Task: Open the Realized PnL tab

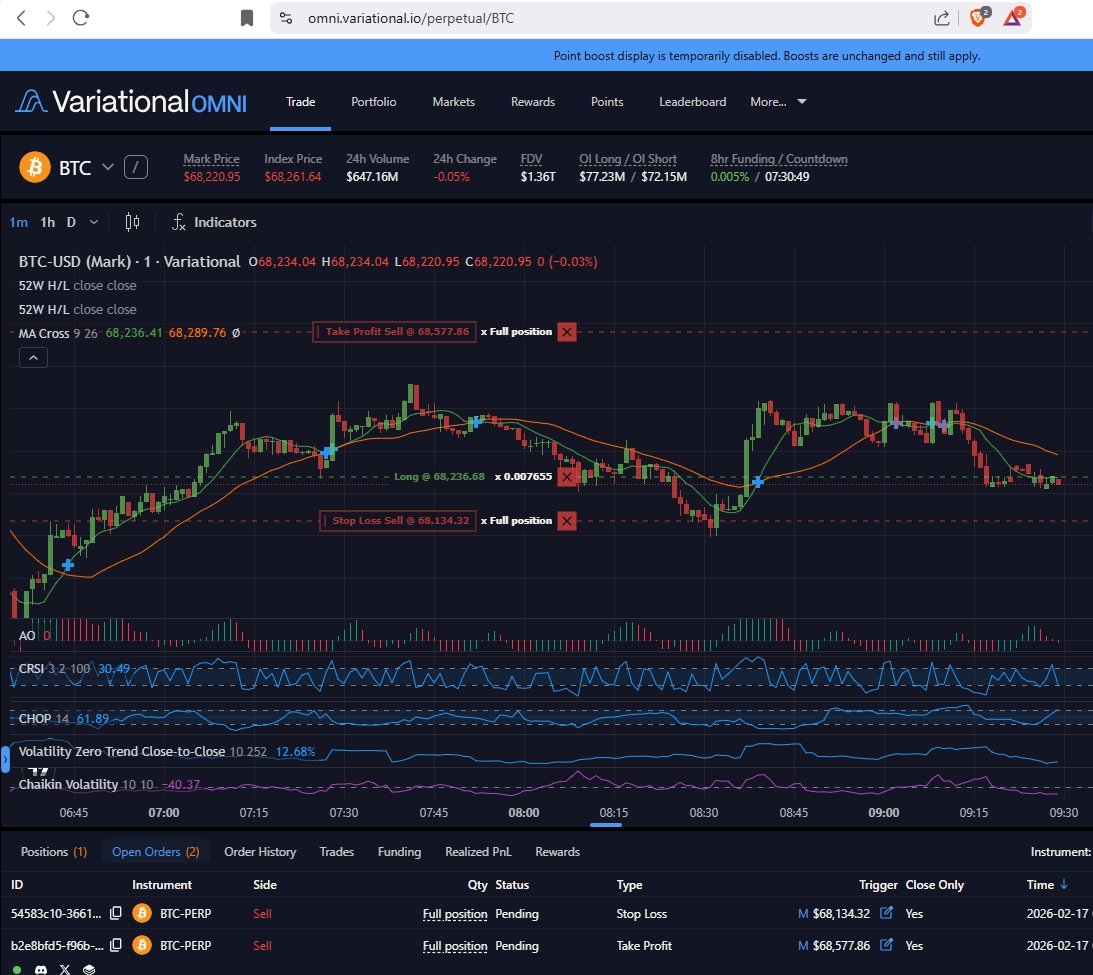Action: [478, 852]
